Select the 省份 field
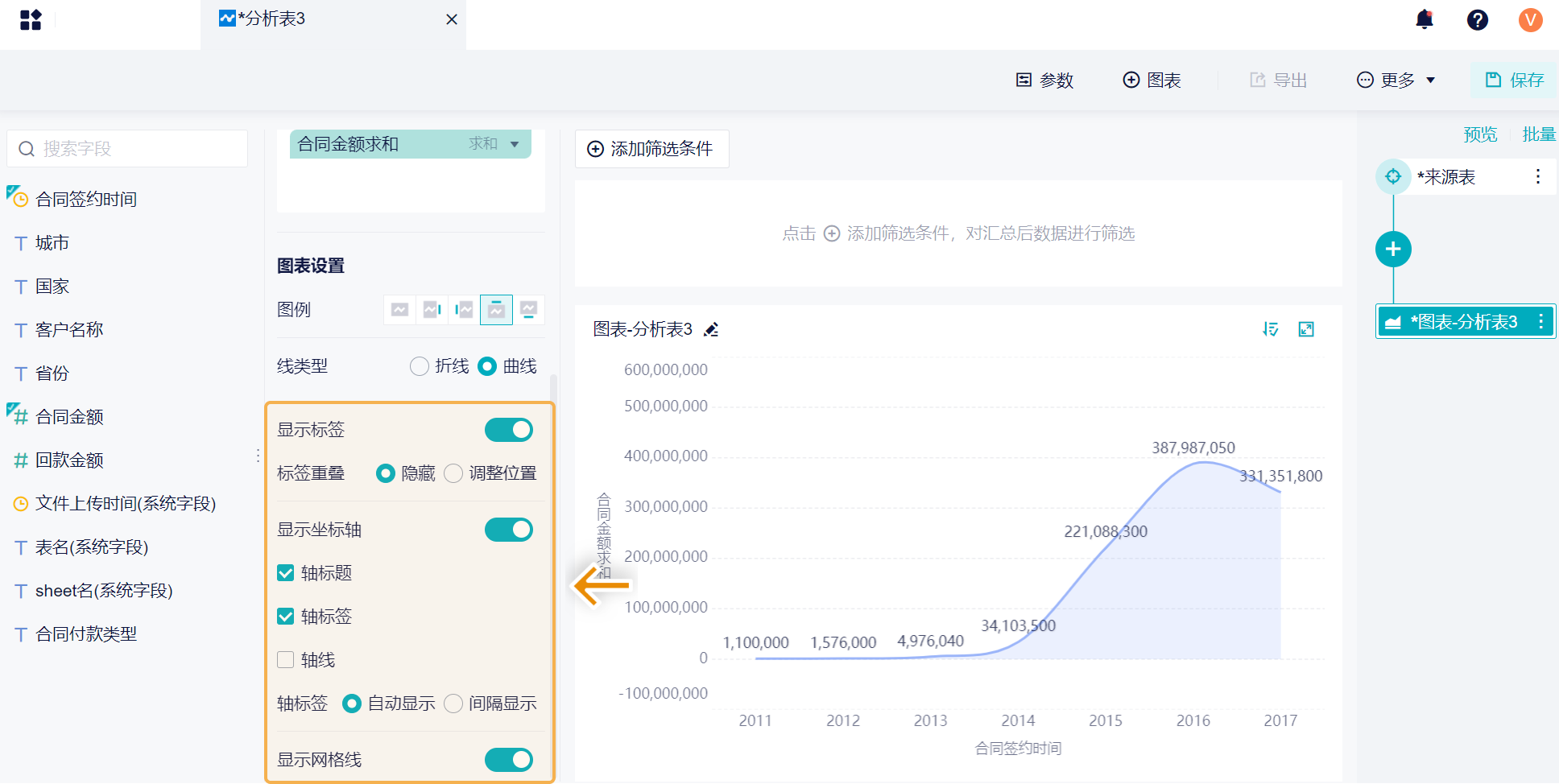This screenshot has width=1559, height=784. pyautogui.click(x=52, y=373)
